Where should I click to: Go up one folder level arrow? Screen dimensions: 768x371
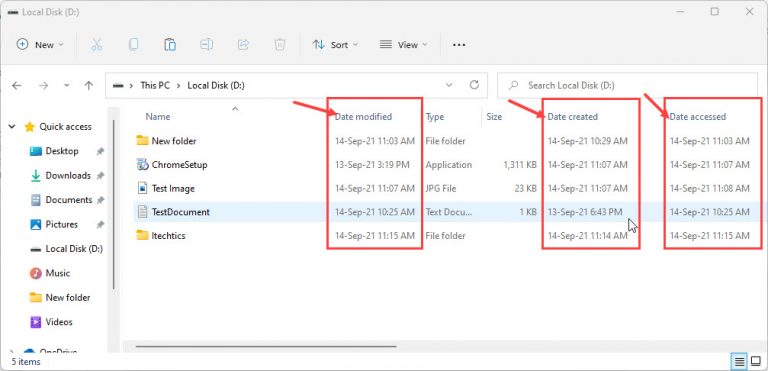(x=89, y=85)
